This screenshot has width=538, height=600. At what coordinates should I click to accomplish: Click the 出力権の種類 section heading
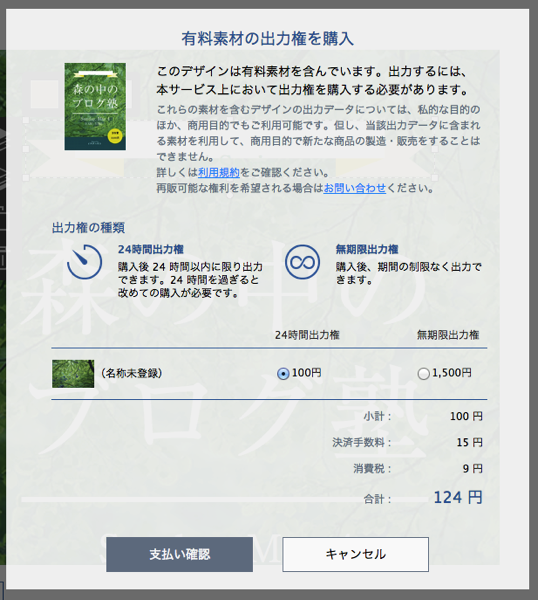coord(88,228)
